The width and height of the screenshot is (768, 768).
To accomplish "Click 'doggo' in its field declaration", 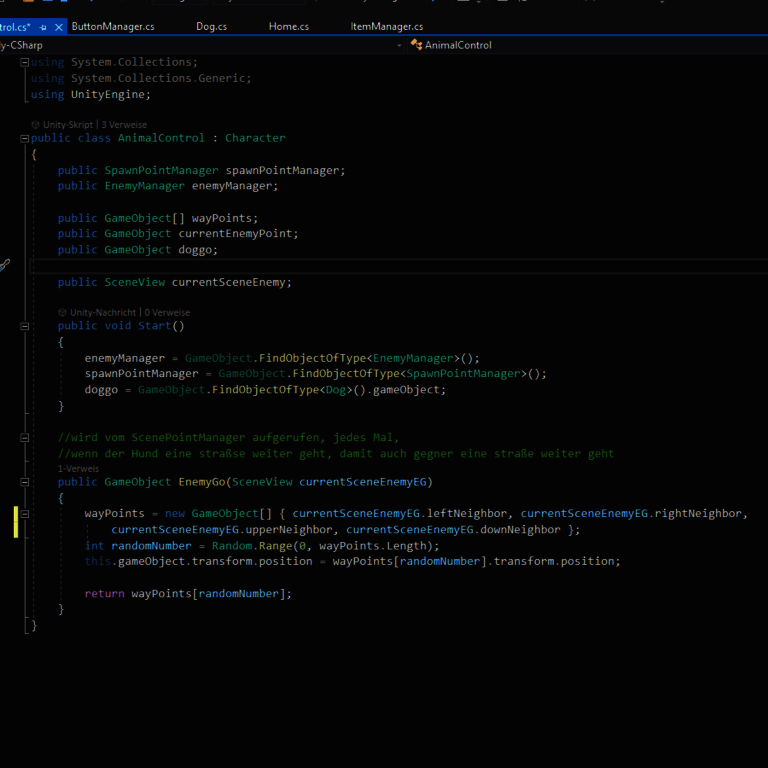I will pyautogui.click(x=194, y=250).
